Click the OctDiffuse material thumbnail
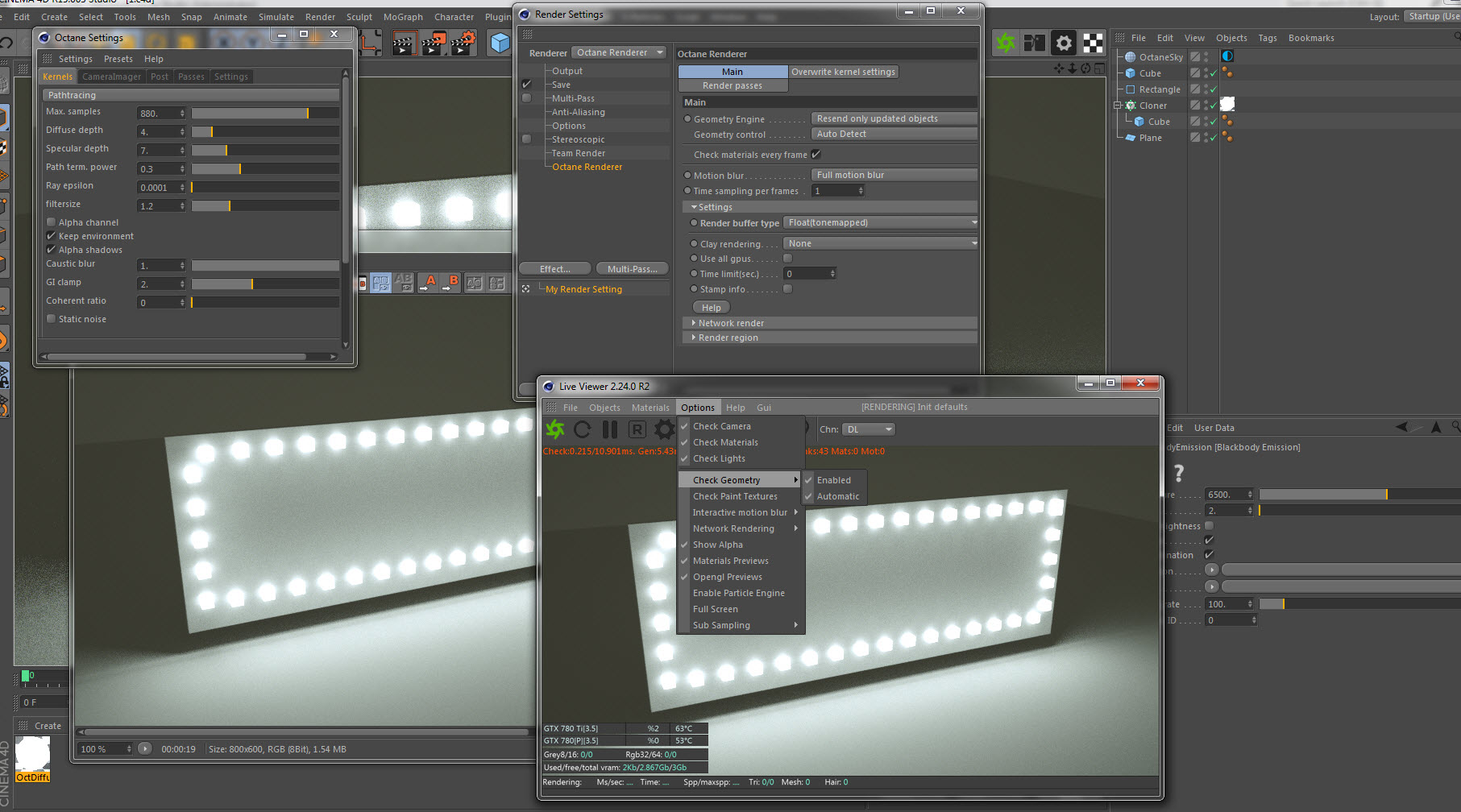This screenshot has width=1461, height=812. 32,759
